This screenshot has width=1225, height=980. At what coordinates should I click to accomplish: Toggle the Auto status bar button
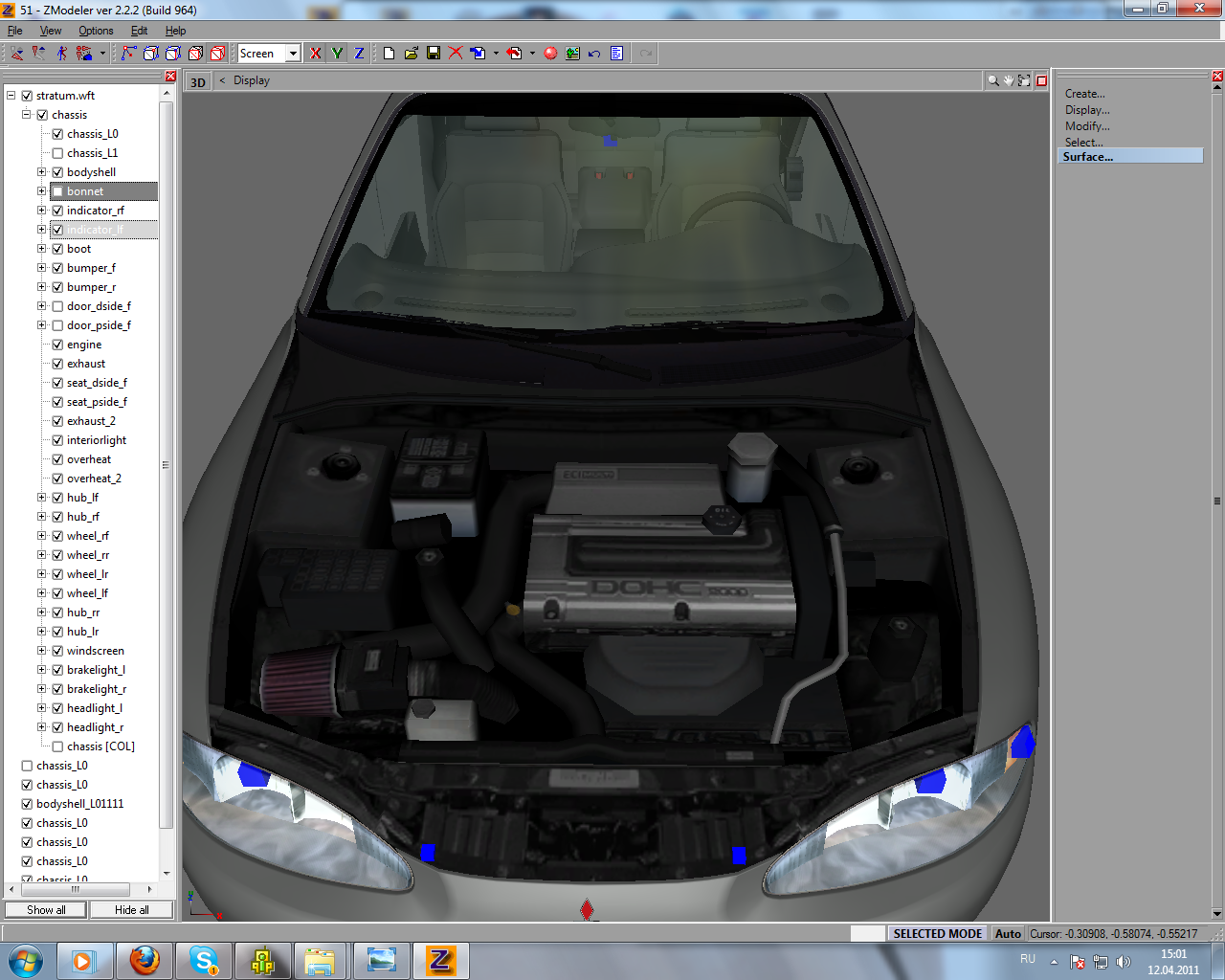pos(1008,934)
